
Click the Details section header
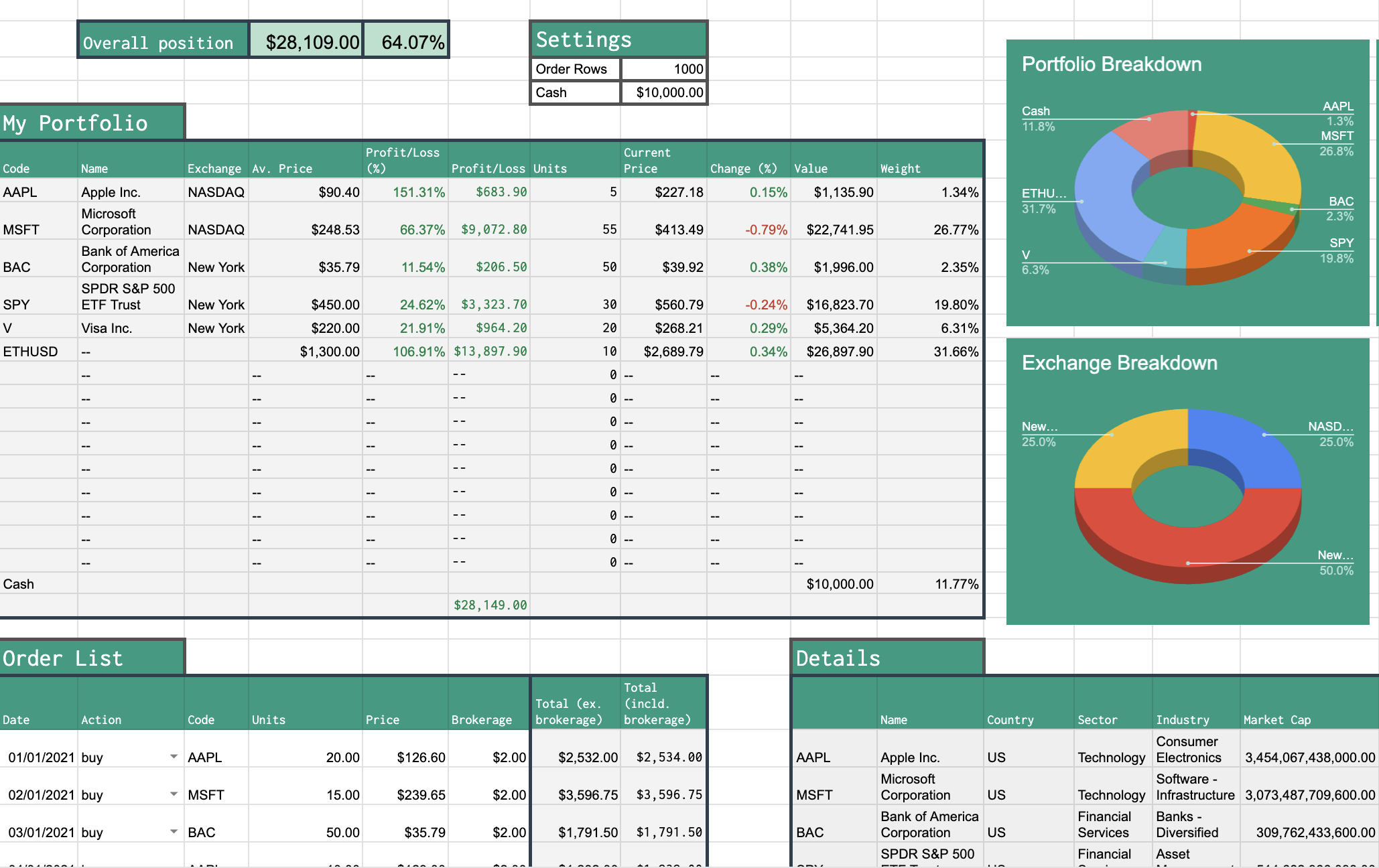pos(887,658)
